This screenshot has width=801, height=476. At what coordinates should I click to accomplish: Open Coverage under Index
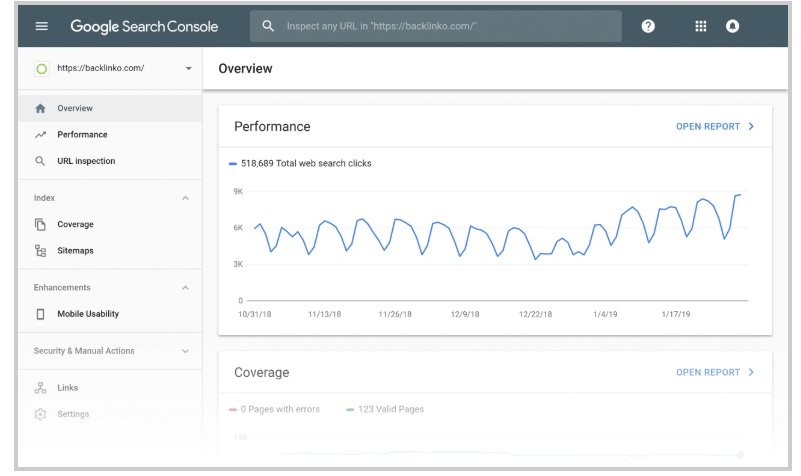[x=110, y=224]
